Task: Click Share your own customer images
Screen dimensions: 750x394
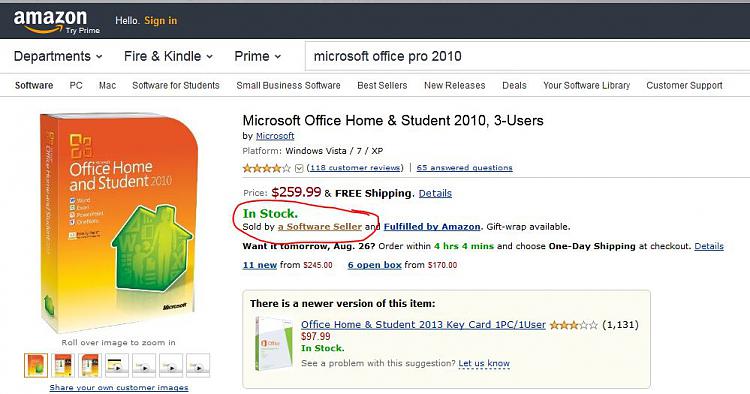Action: coord(119,387)
